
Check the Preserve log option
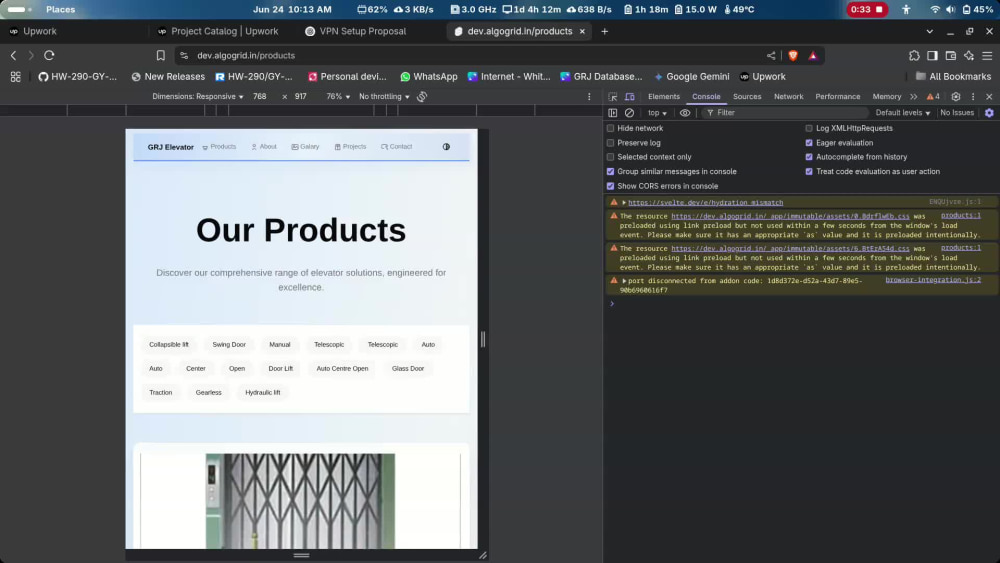pos(610,143)
